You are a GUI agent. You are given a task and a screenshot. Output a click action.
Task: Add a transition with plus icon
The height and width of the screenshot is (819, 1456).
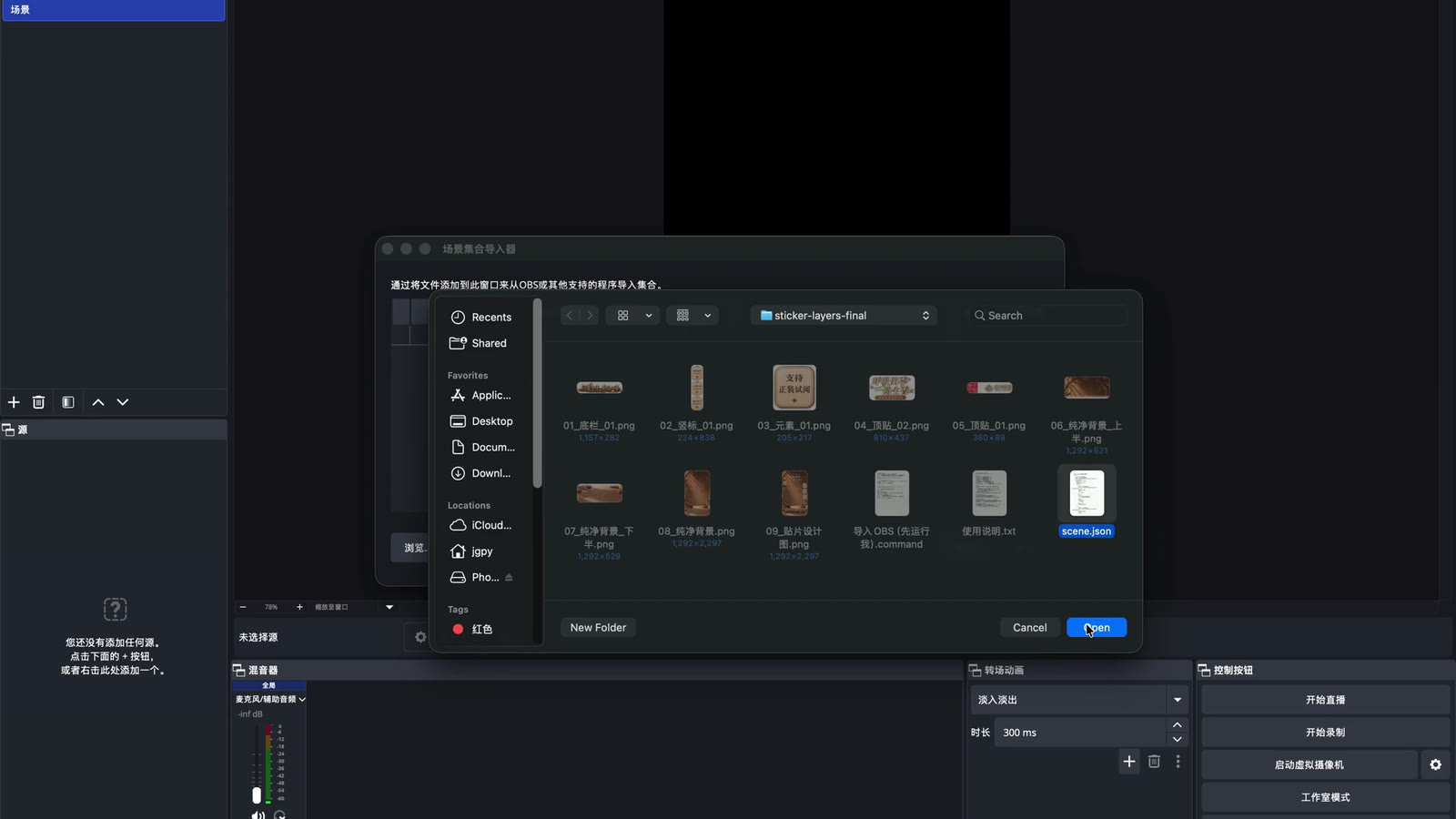click(x=1129, y=762)
